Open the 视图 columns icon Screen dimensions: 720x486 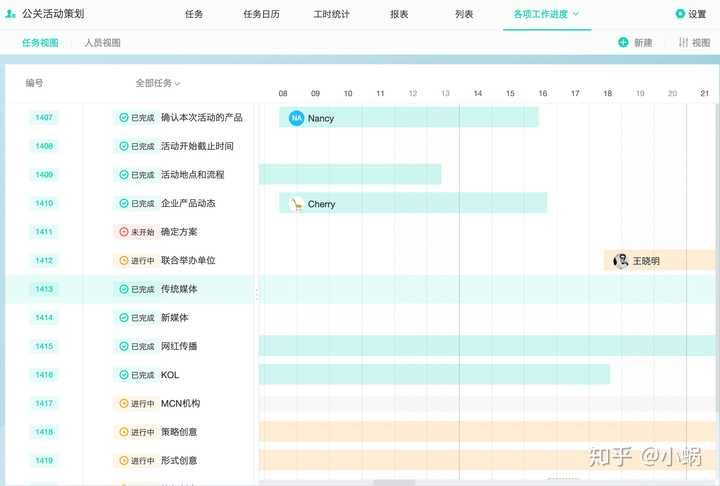point(683,42)
